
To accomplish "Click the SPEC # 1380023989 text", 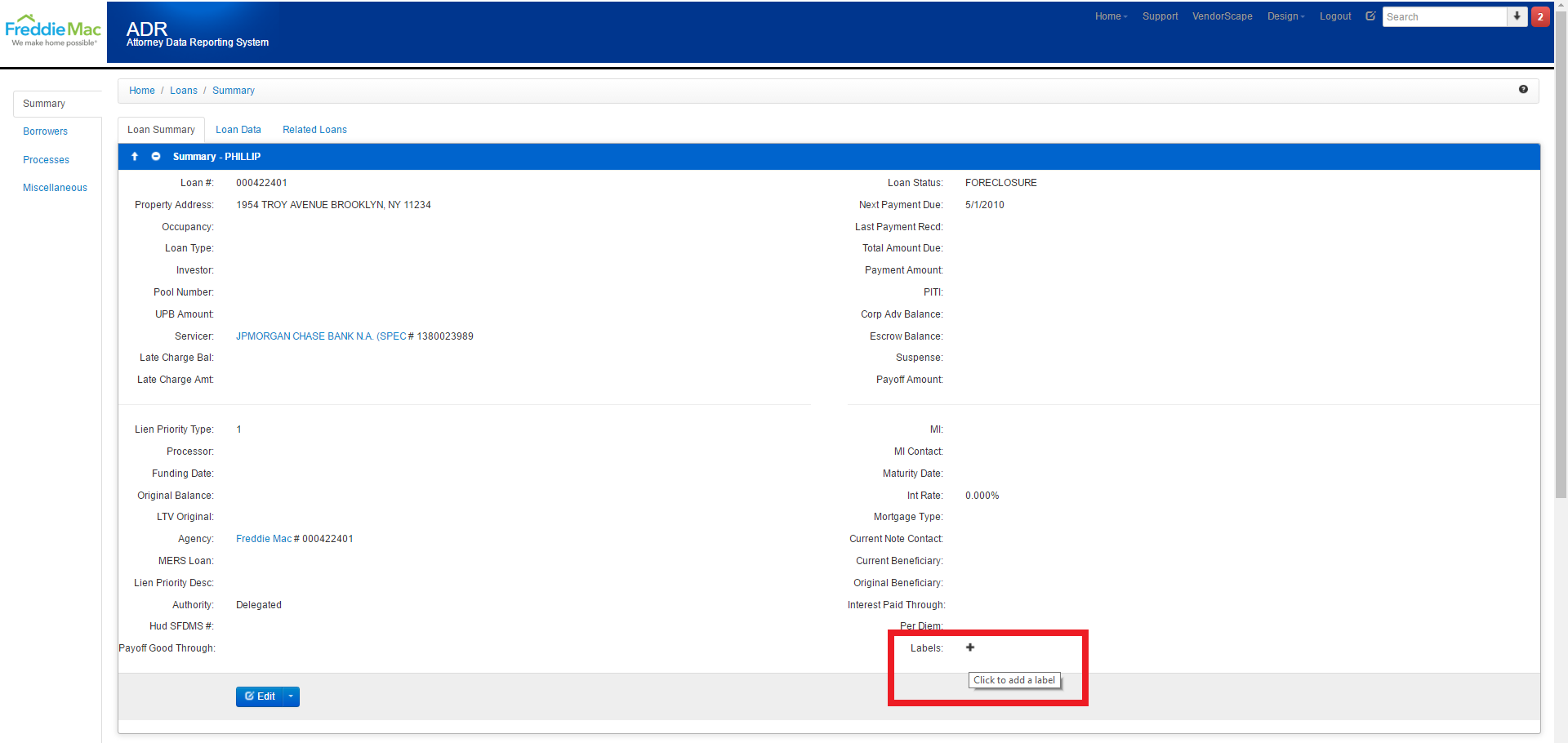I will coord(425,336).
